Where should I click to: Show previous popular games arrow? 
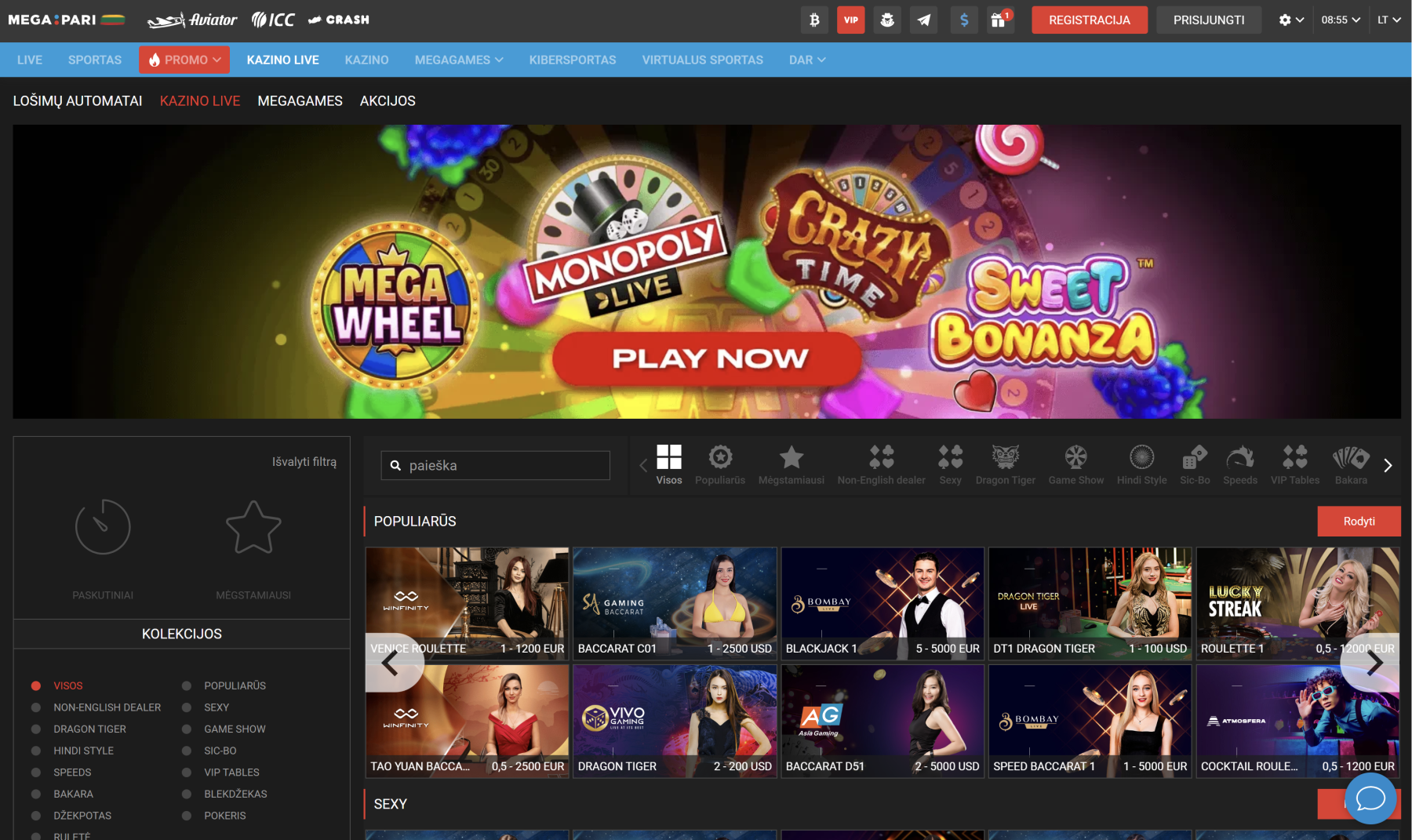[395, 663]
